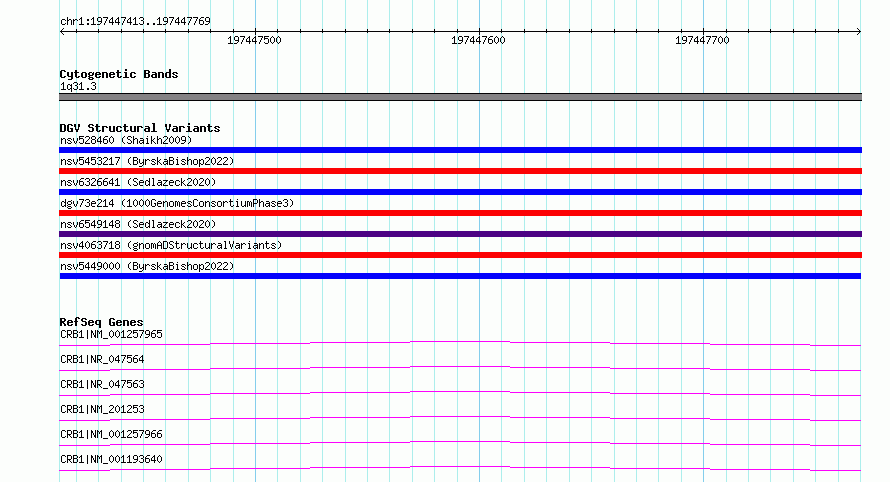Click the blue bar for nsv6326641
The width and height of the screenshot is (890, 482).
[460, 192]
